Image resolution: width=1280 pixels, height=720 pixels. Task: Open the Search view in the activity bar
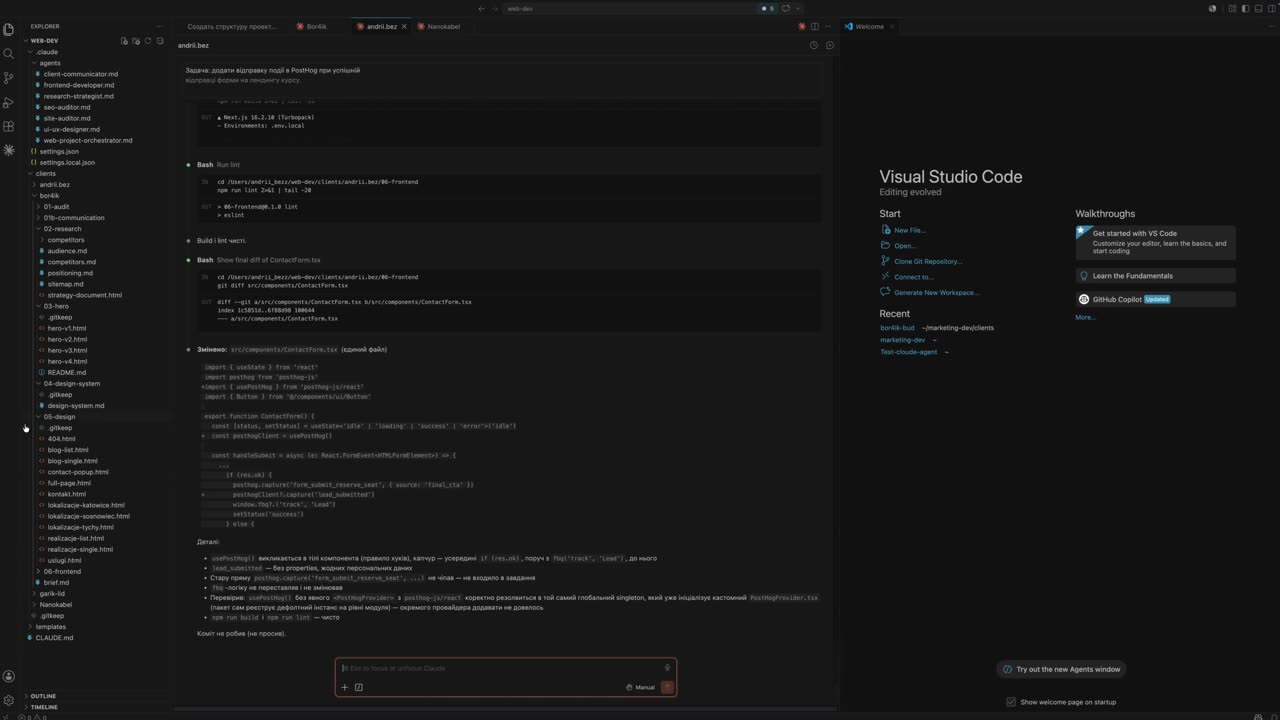tap(9, 53)
